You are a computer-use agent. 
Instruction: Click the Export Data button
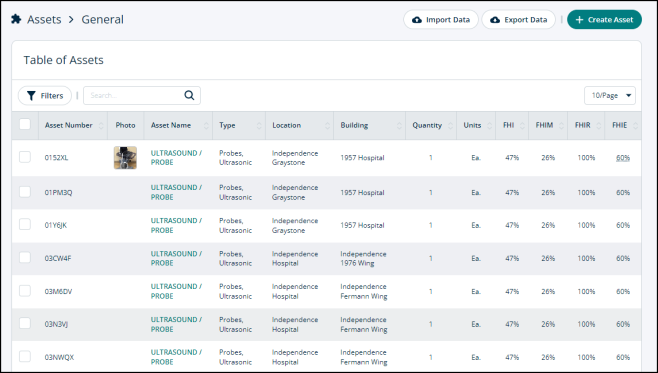519,20
